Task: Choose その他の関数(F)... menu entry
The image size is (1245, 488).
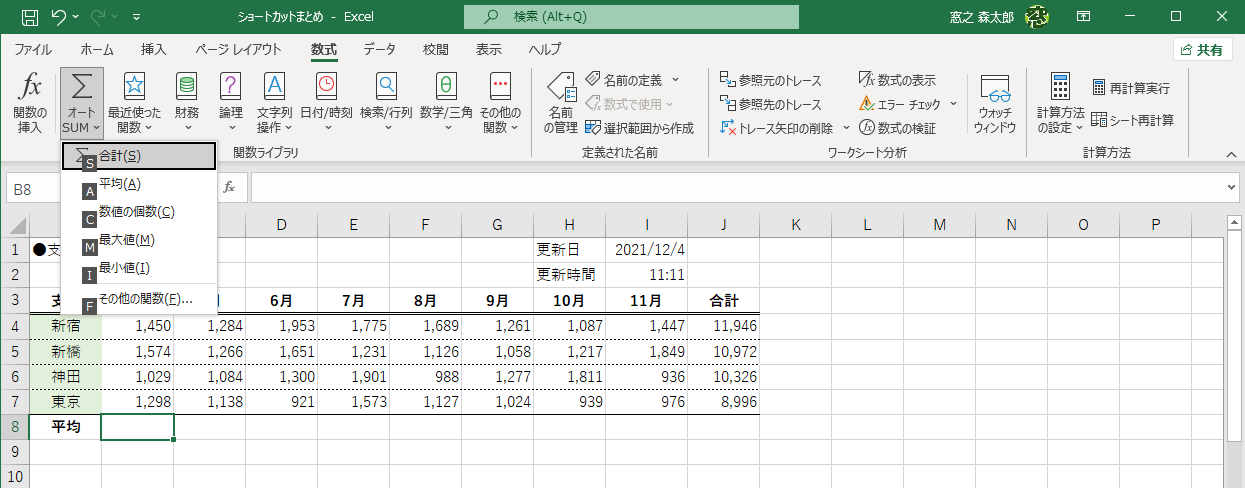Action: [x=139, y=299]
